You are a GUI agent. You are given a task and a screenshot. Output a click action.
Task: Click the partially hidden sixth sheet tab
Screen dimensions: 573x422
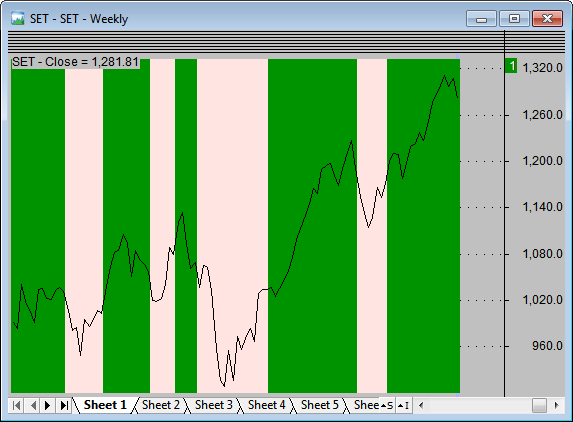[365, 405]
